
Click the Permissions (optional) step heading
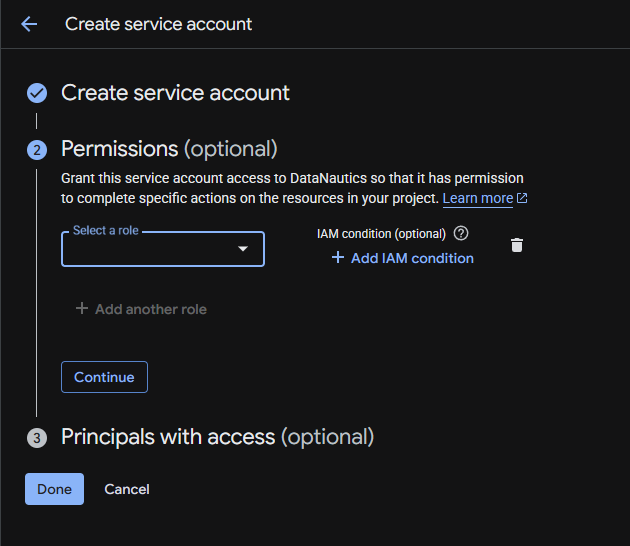click(x=169, y=149)
